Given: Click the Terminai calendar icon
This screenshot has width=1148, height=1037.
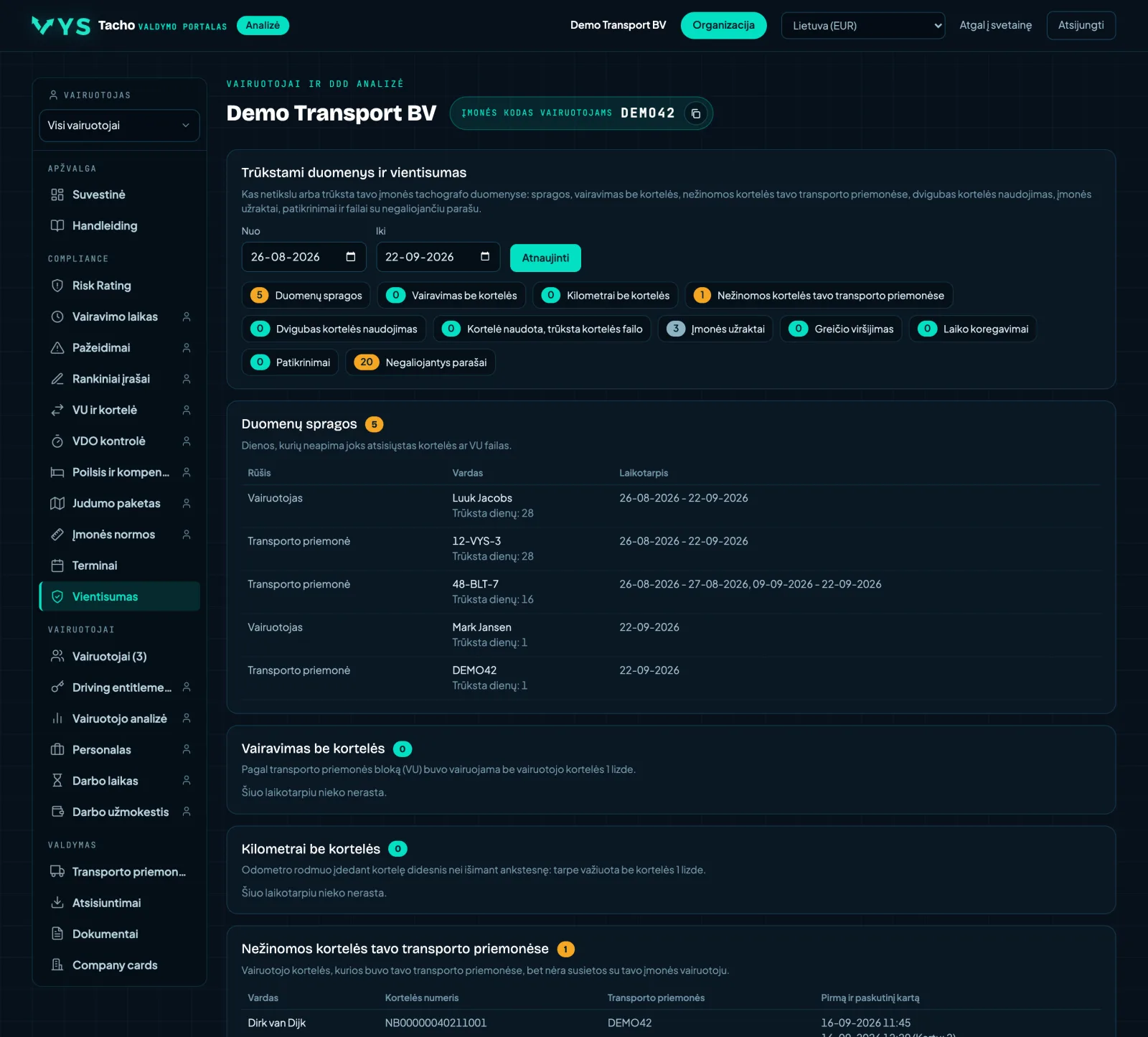Looking at the screenshot, I should (x=57, y=566).
